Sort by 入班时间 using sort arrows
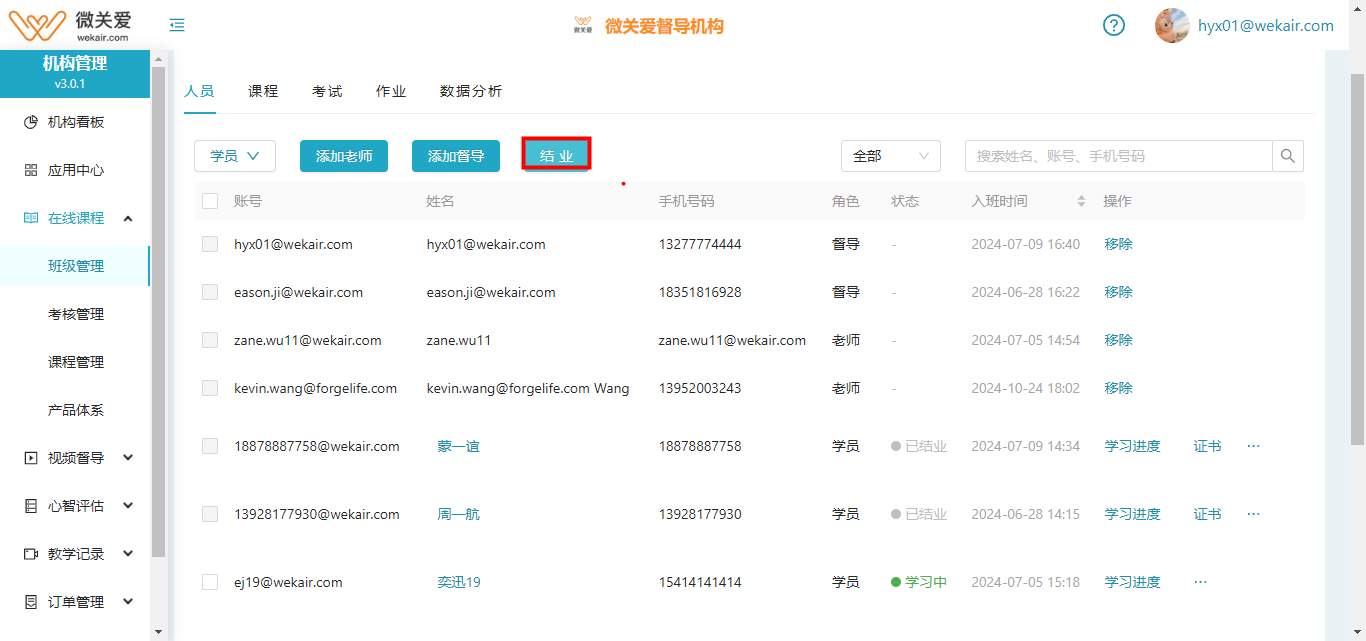Viewport: 1366px width, 641px height. tap(1081, 201)
